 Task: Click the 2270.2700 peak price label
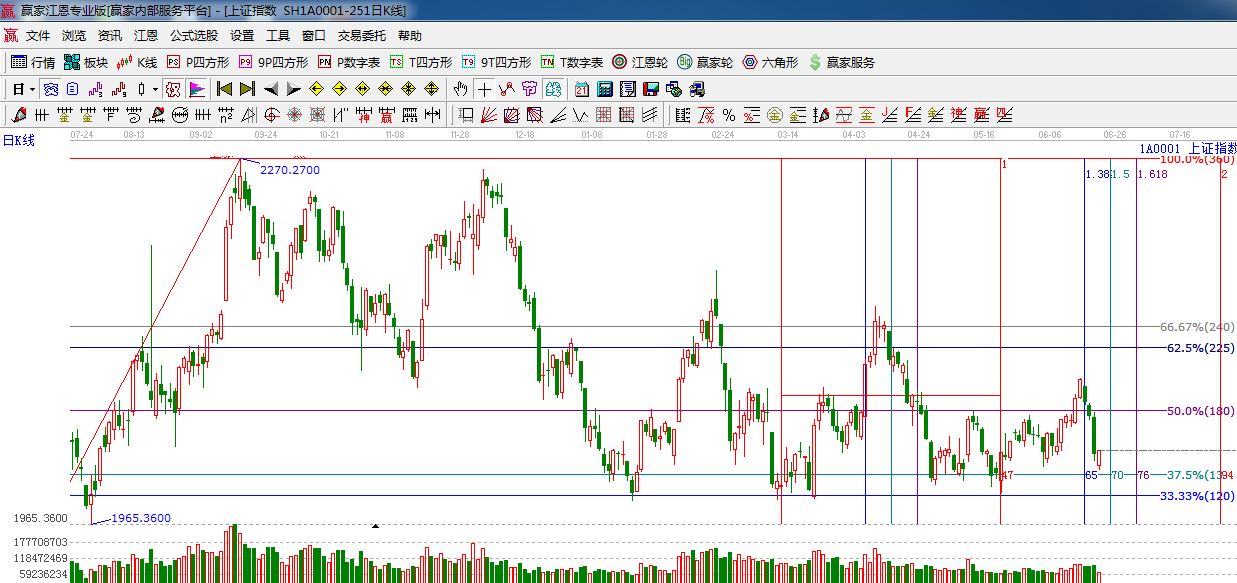point(290,170)
